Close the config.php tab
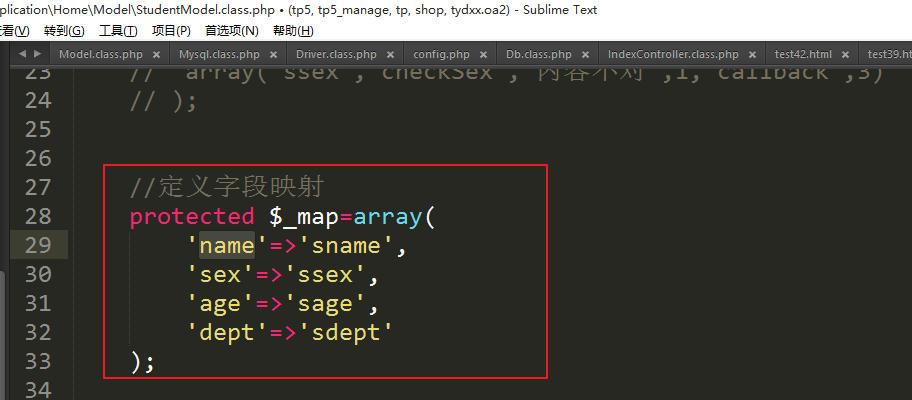The width and height of the screenshot is (912, 400). click(483, 55)
